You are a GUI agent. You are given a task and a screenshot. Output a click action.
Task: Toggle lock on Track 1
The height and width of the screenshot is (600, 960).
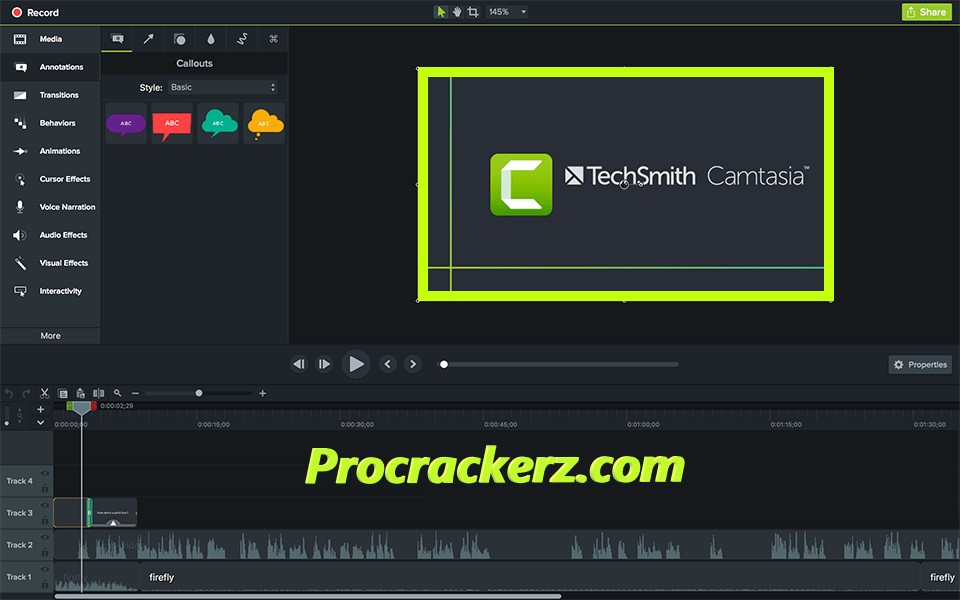tap(45, 583)
